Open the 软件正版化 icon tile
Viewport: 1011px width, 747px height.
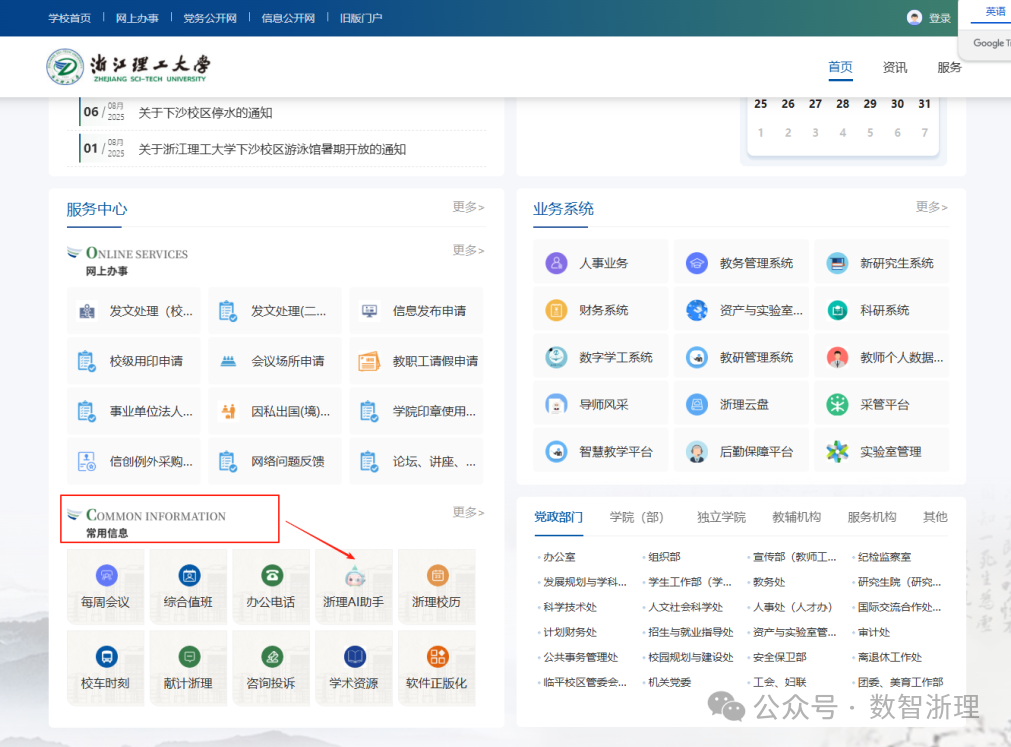[437, 657]
